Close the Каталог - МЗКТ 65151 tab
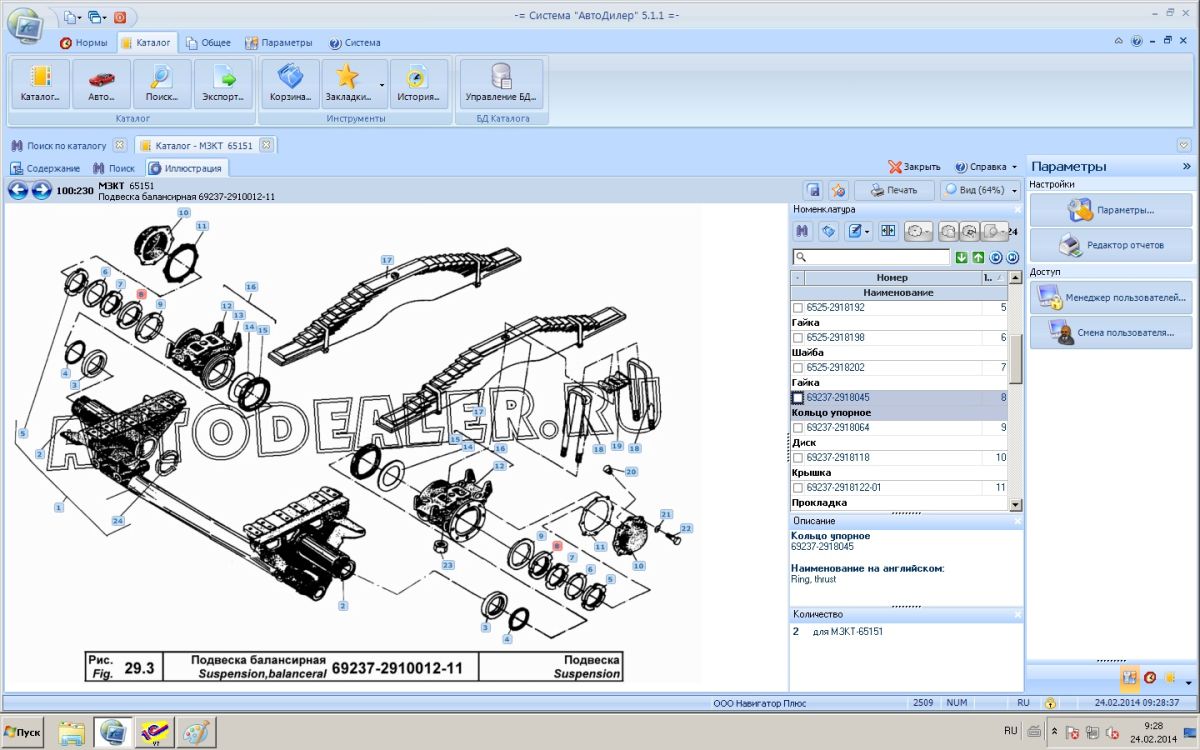The width and height of the screenshot is (1200, 750). coord(266,145)
